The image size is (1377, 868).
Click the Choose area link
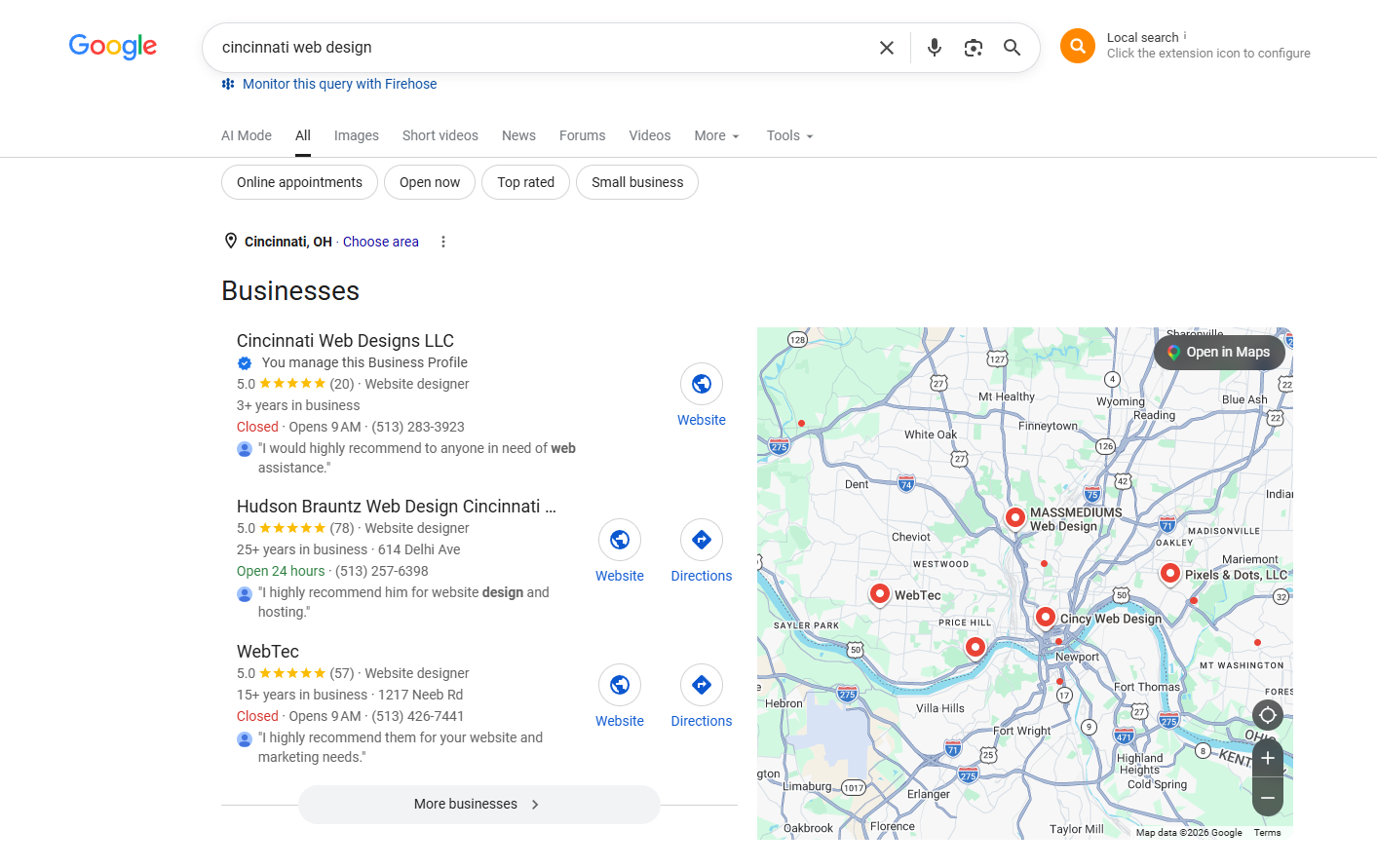(381, 242)
